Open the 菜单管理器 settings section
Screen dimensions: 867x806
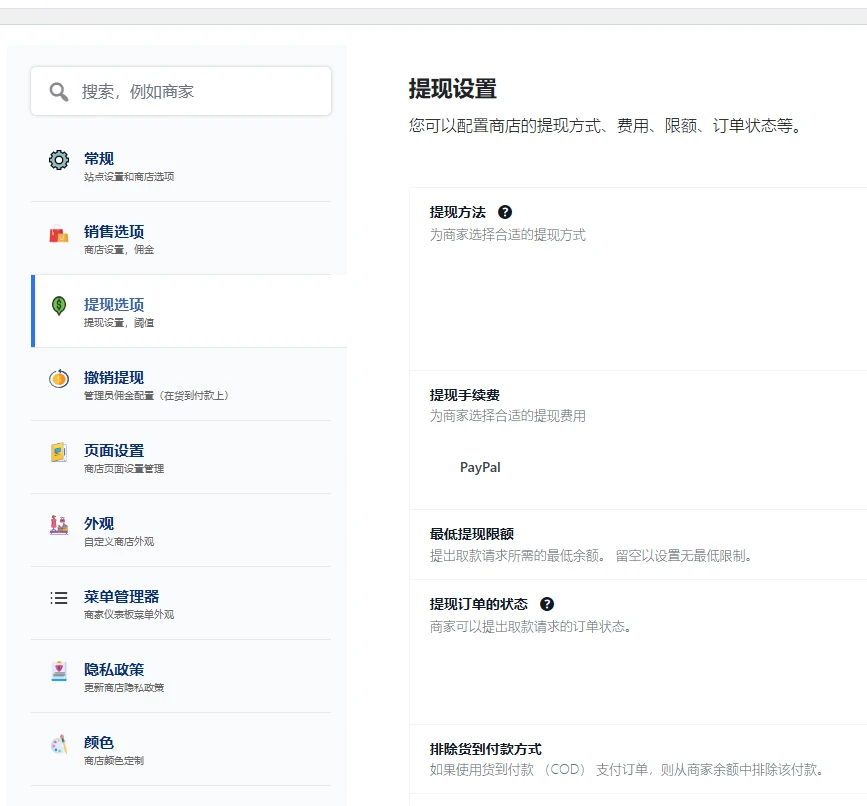point(122,599)
